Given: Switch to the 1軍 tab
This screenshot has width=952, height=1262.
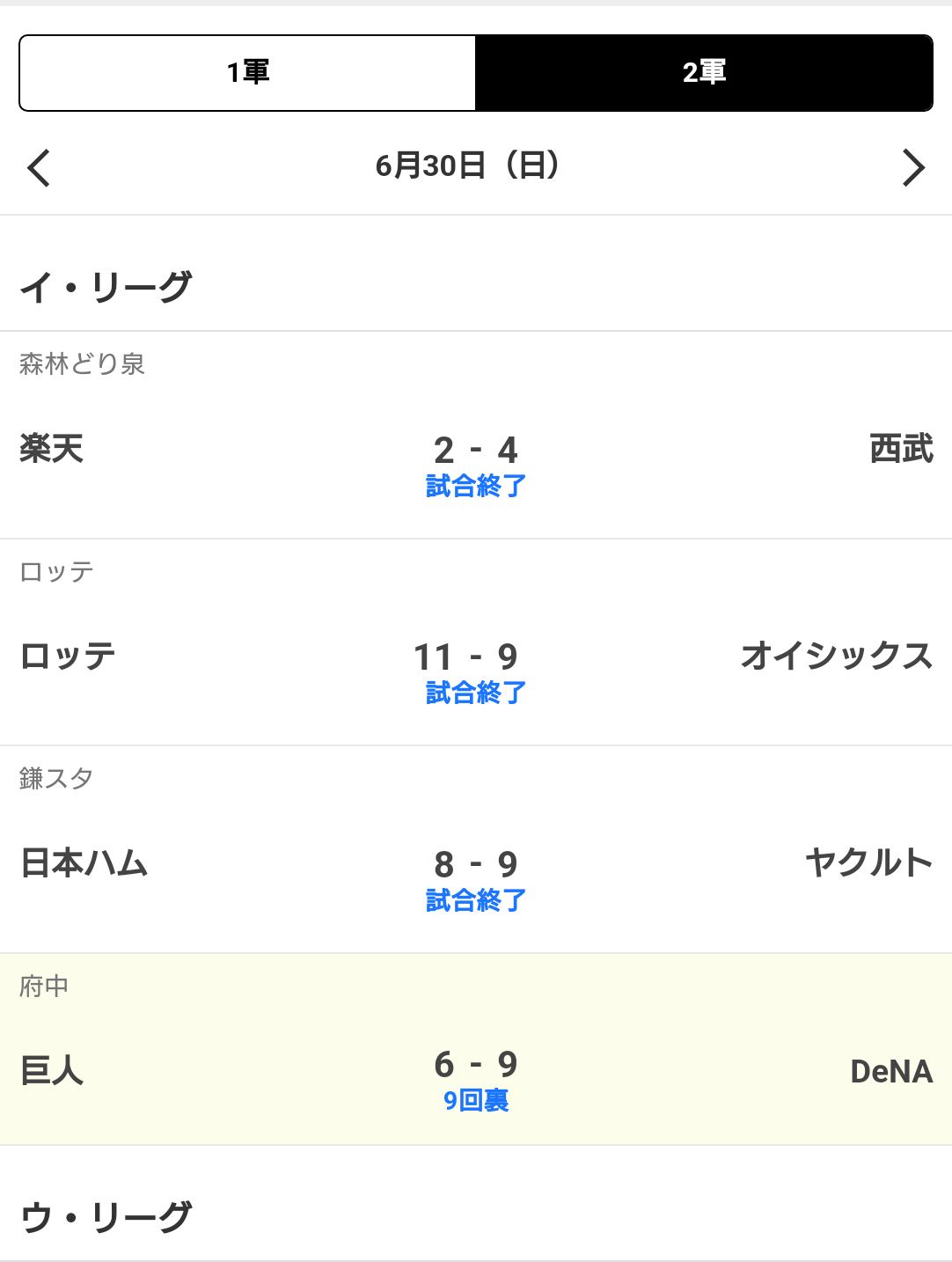Looking at the screenshot, I should pyautogui.click(x=248, y=73).
